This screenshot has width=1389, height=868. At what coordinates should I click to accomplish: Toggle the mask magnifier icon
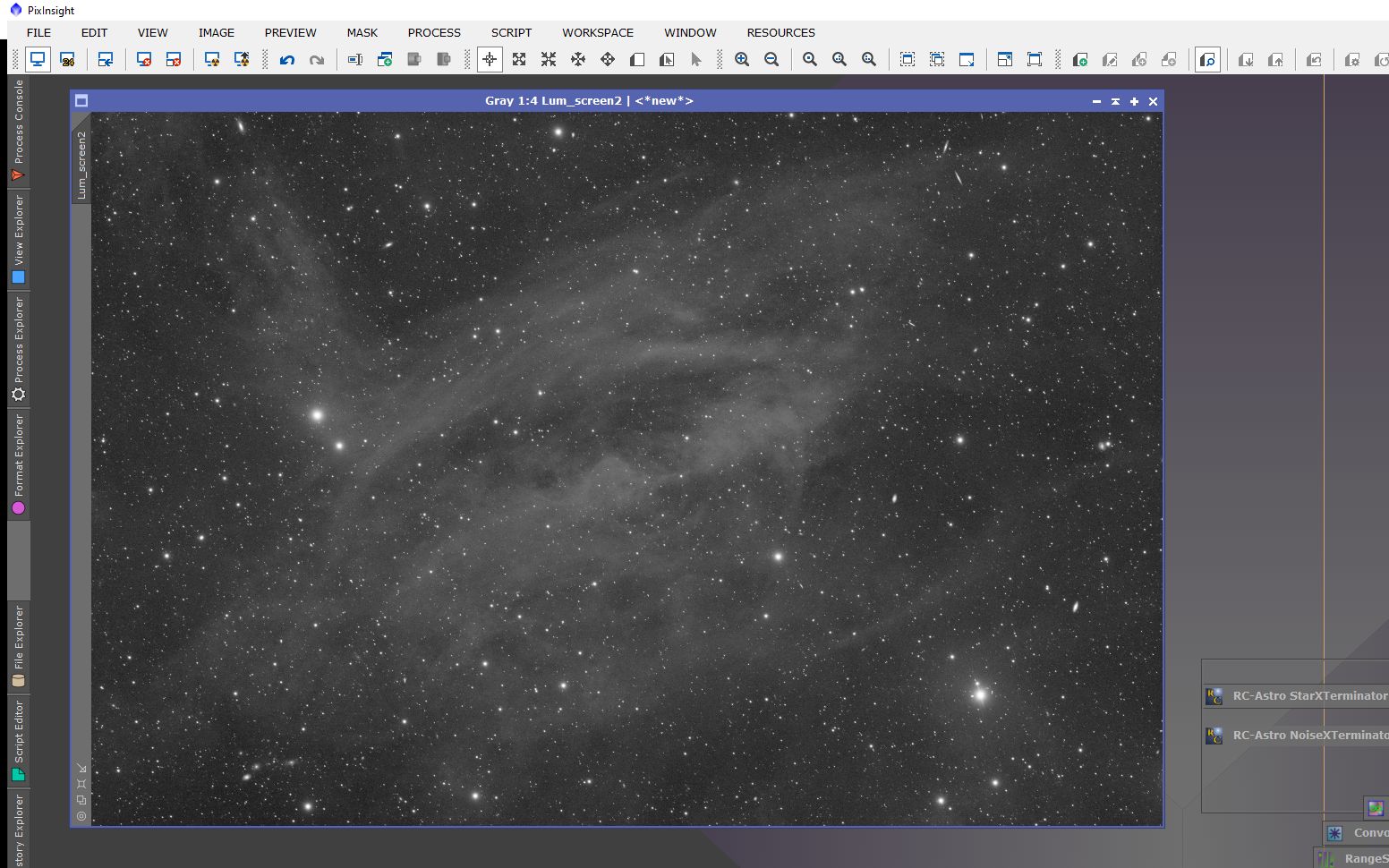1207,60
